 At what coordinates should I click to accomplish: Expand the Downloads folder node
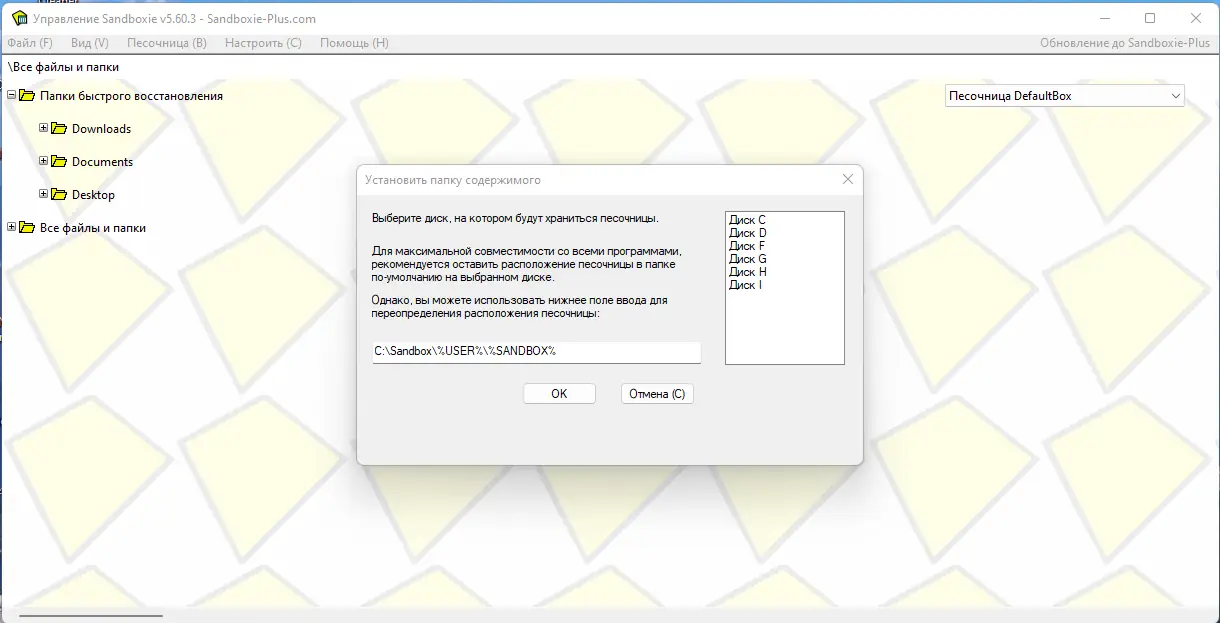coord(44,128)
